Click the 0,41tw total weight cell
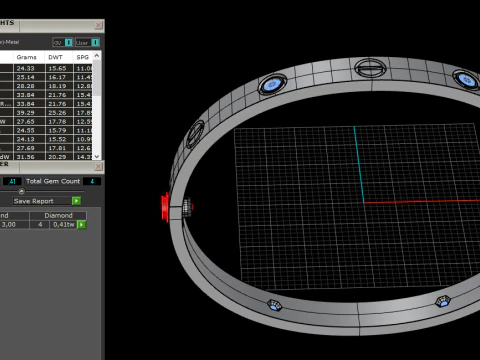 click(64, 224)
